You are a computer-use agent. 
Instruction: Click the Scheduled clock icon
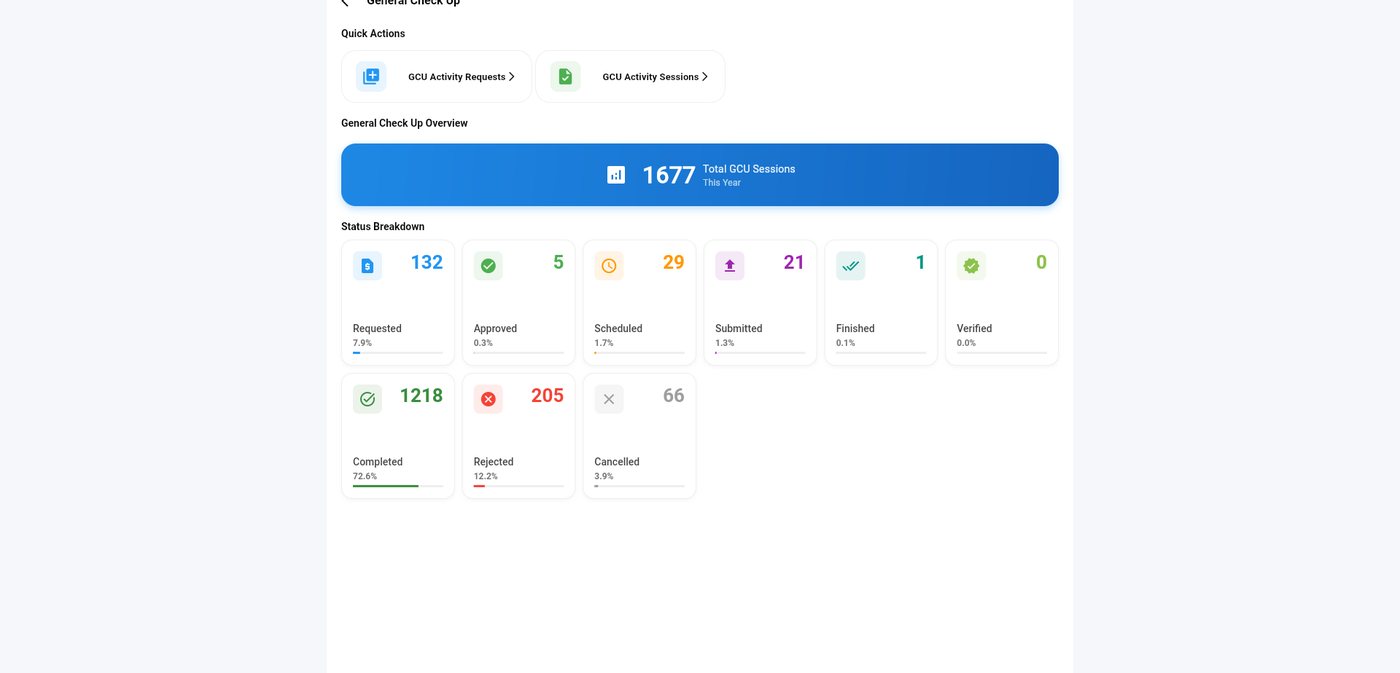(x=609, y=266)
